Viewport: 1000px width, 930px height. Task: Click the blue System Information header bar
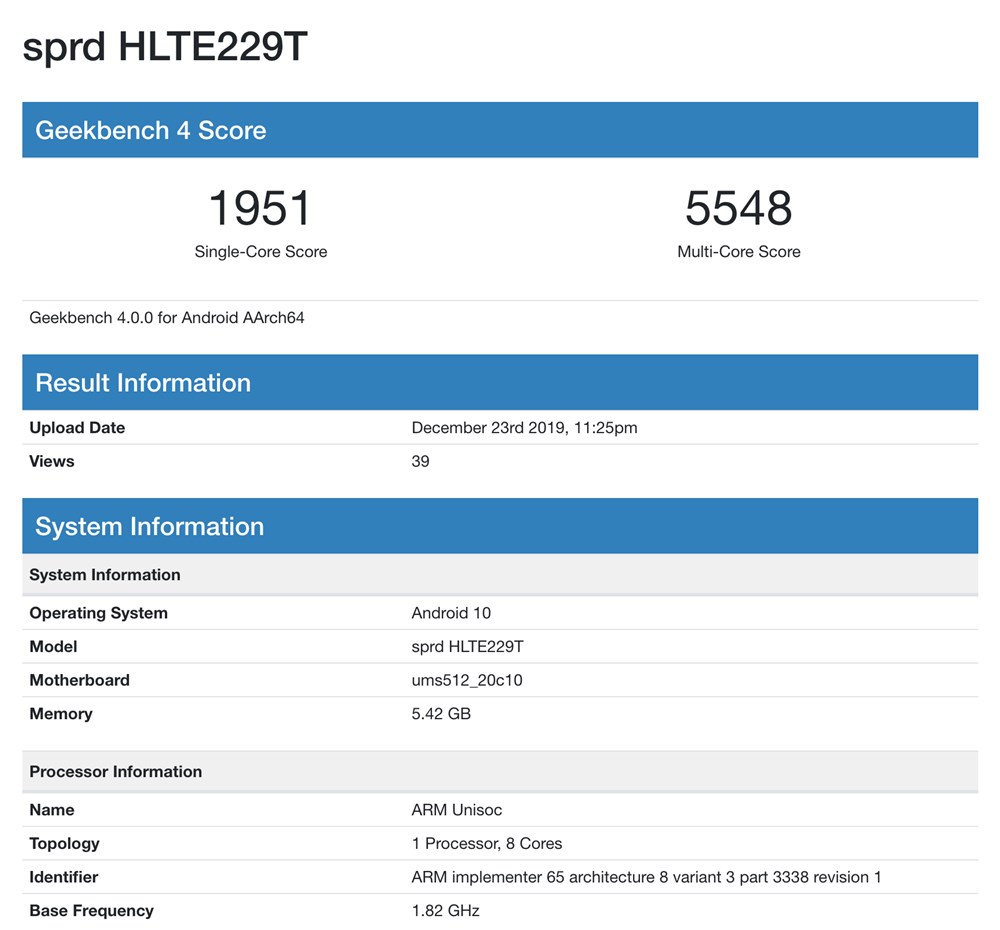pyautogui.click(x=500, y=527)
